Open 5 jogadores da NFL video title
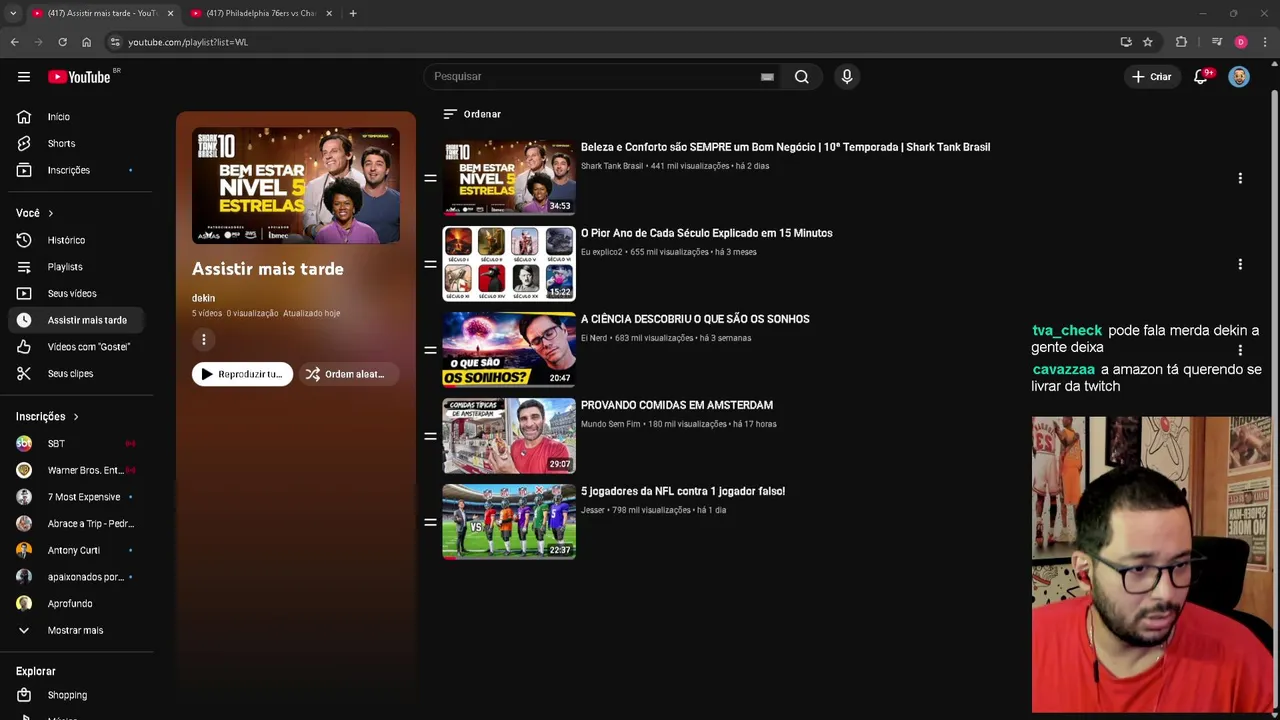The image size is (1280, 720). point(683,491)
